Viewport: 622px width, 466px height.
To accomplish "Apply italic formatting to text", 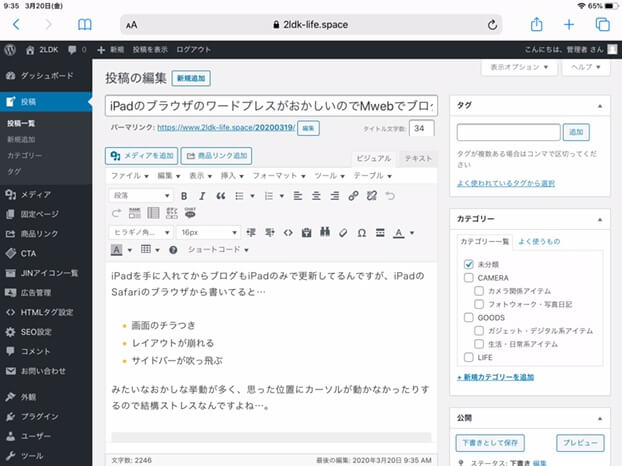I will tap(200, 196).
